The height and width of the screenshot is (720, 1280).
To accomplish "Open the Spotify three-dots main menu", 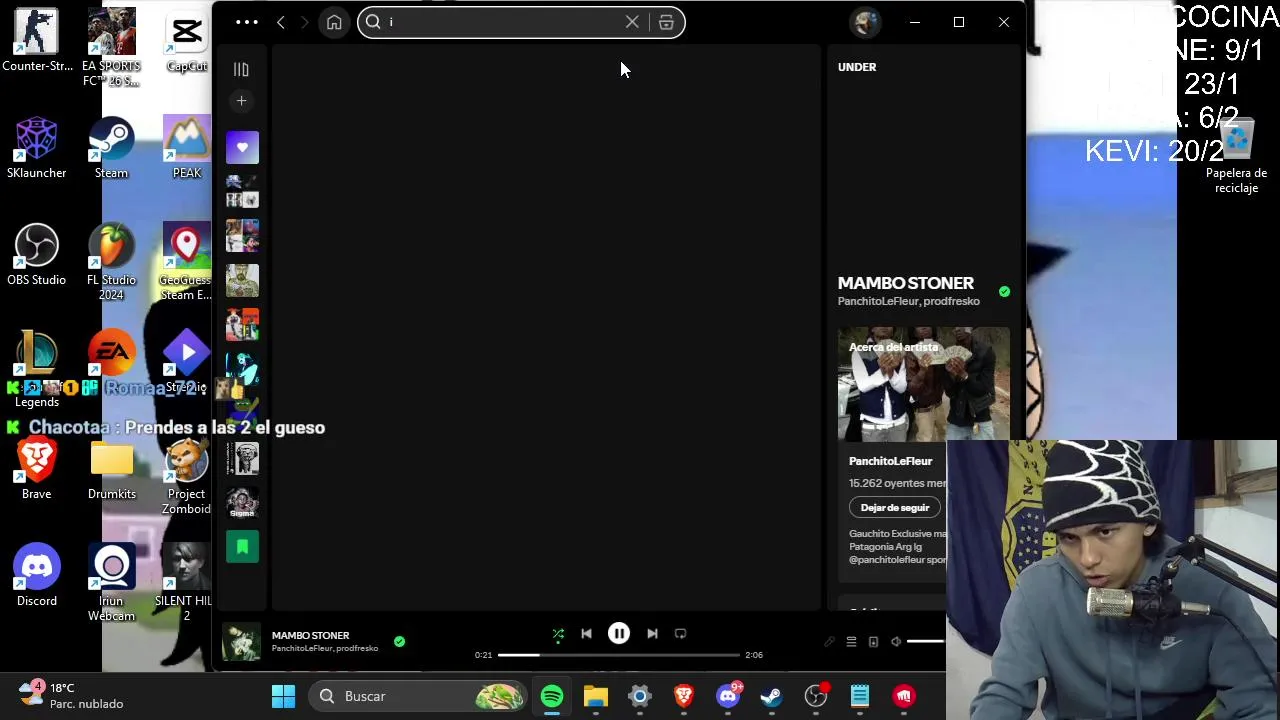I will pyautogui.click(x=247, y=22).
